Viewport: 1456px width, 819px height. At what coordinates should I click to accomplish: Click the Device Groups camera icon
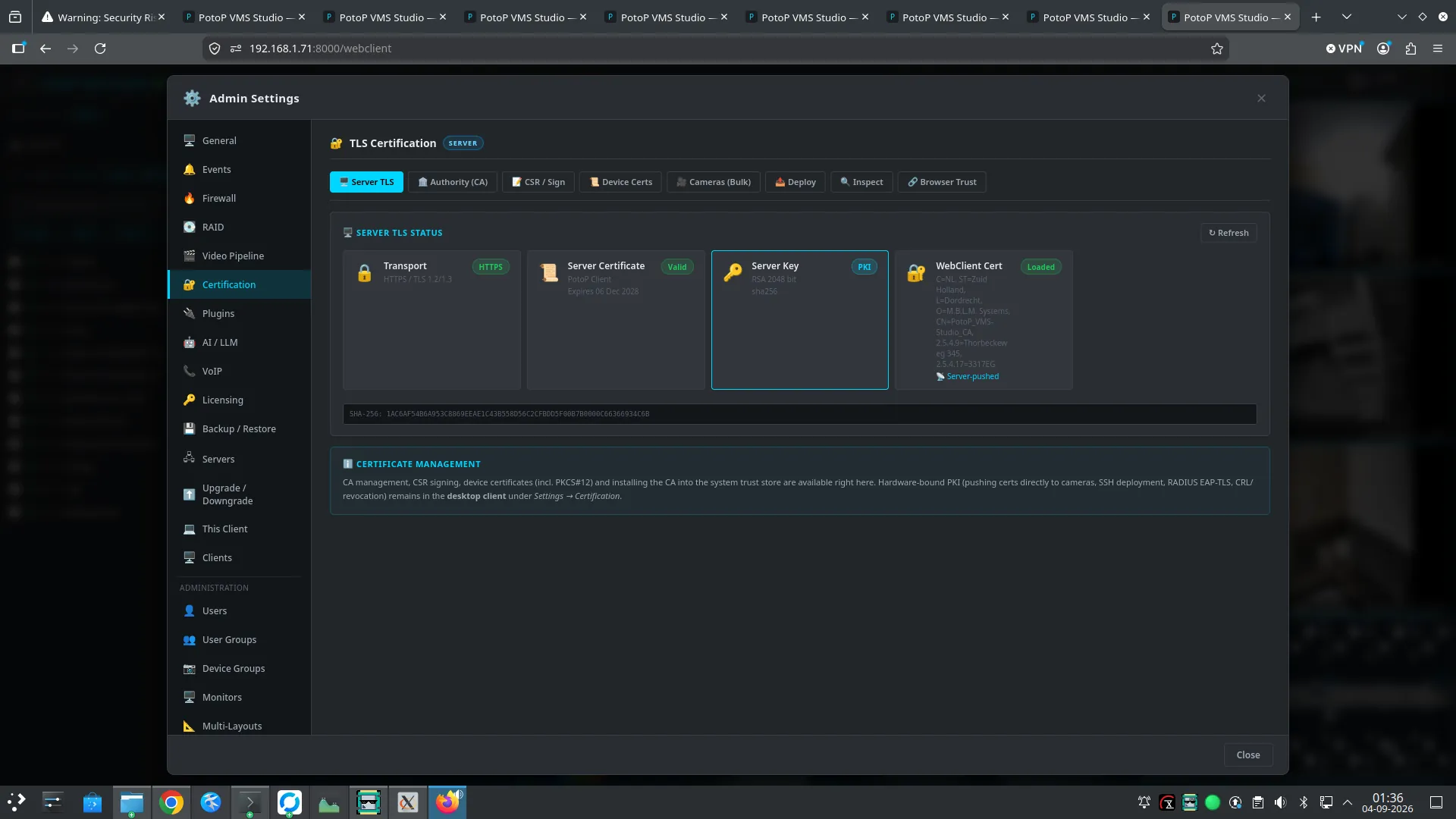[189, 668]
